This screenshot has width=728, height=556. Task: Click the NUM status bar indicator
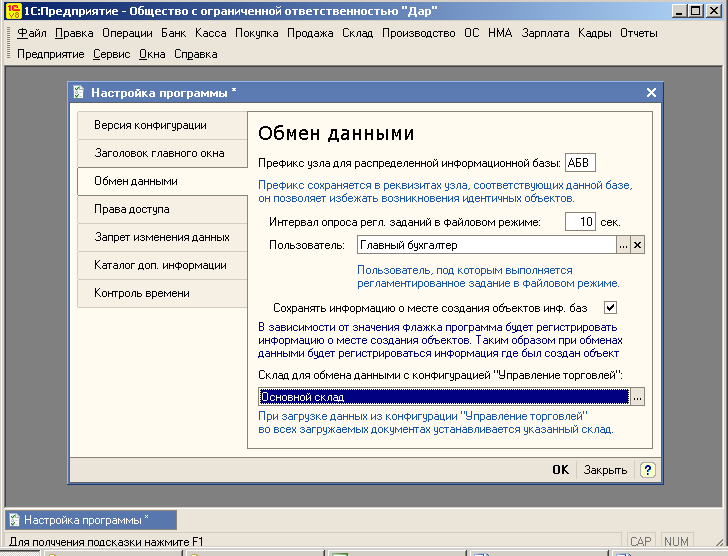pyautogui.click(x=676, y=541)
